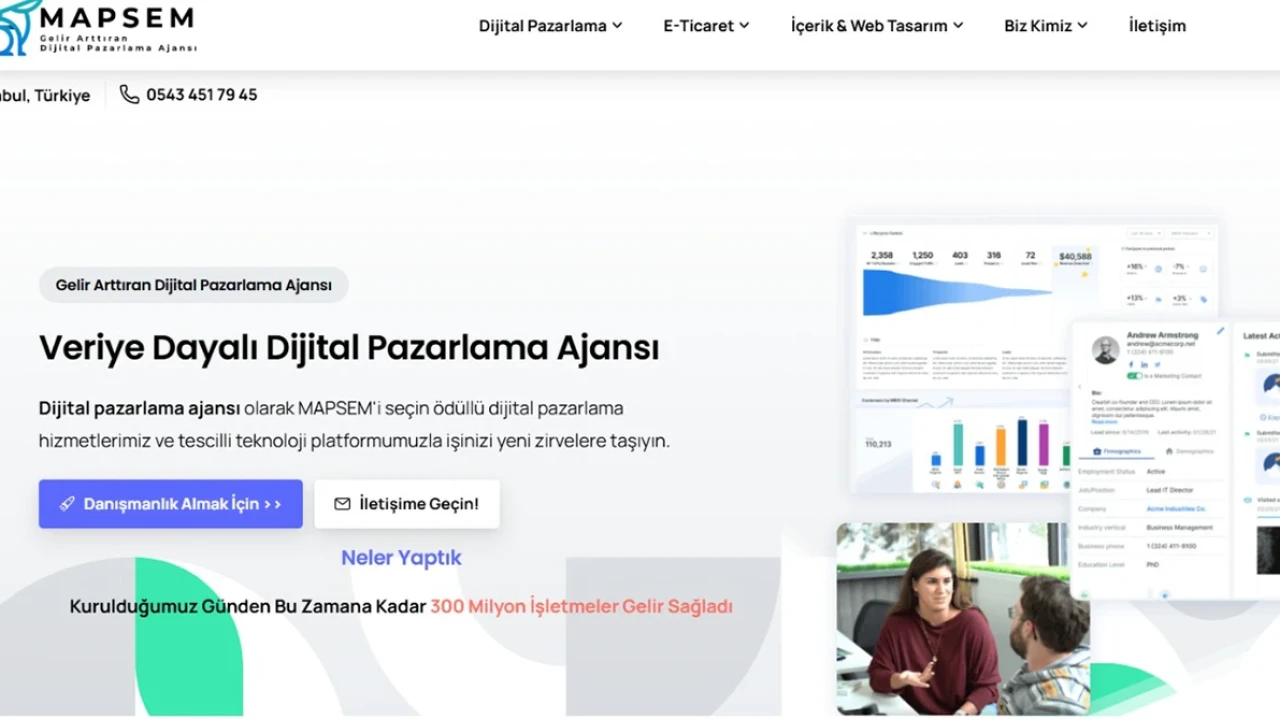1280x720 pixels.
Task: Expand the İçerik & Web Tasarım menu
Action: point(876,26)
